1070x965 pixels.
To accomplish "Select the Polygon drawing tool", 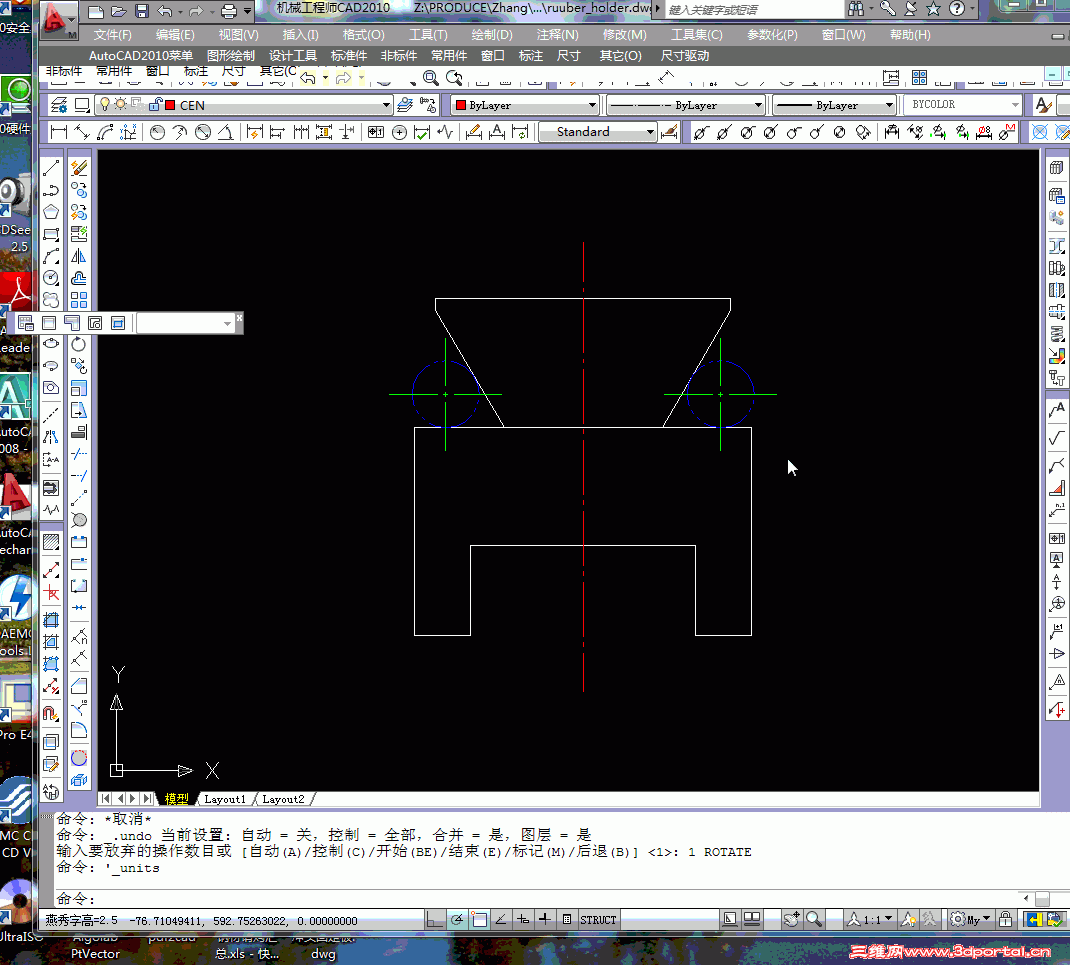I will click(51, 212).
